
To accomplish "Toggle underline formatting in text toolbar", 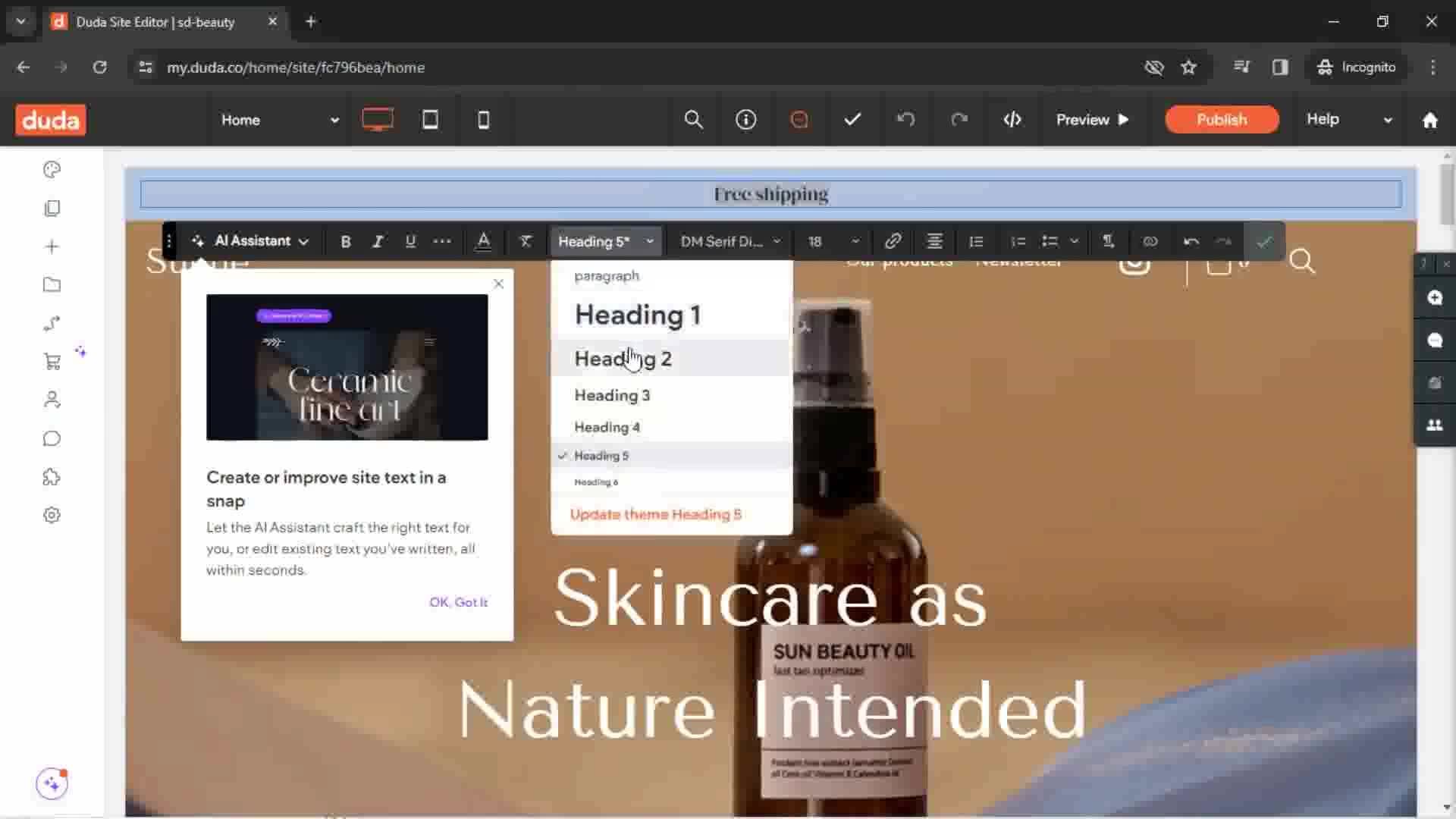I will [410, 241].
